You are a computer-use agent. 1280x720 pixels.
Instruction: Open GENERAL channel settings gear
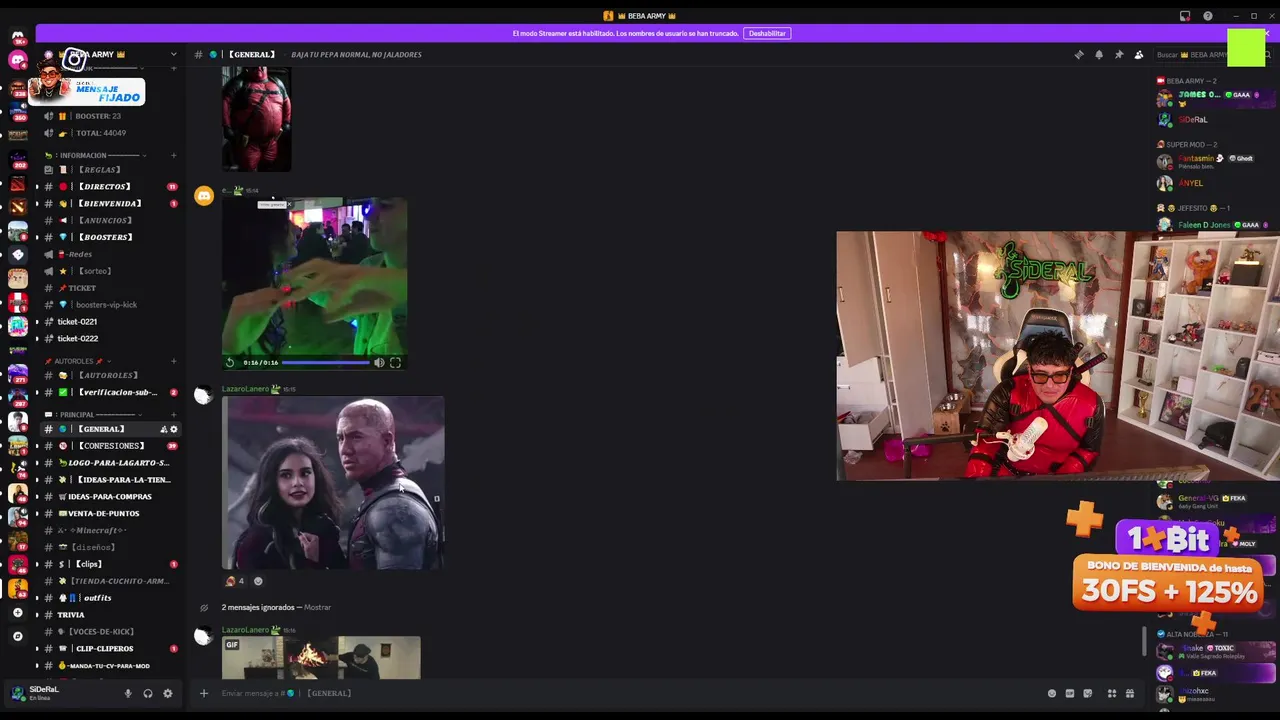point(174,429)
